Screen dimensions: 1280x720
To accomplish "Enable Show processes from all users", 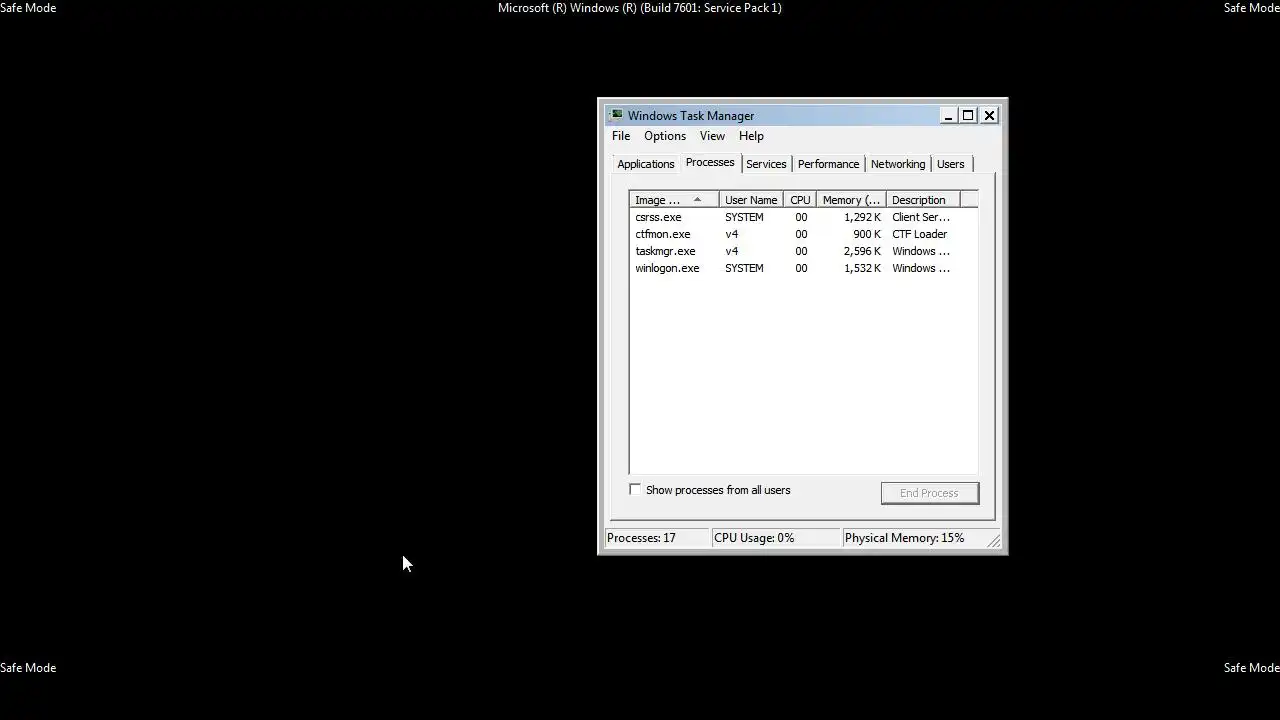I will [x=635, y=489].
